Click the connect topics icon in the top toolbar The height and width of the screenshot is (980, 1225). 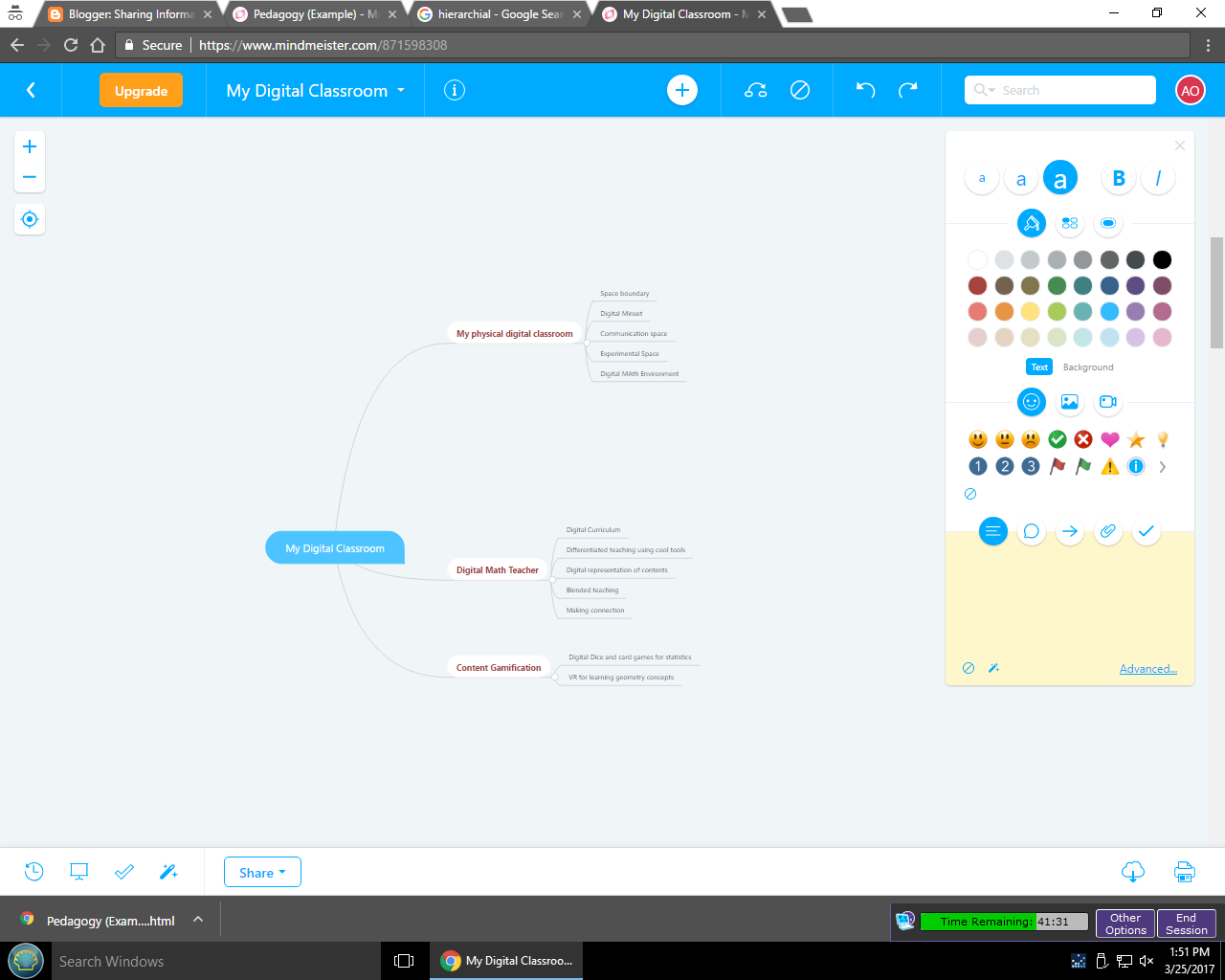coord(756,90)
